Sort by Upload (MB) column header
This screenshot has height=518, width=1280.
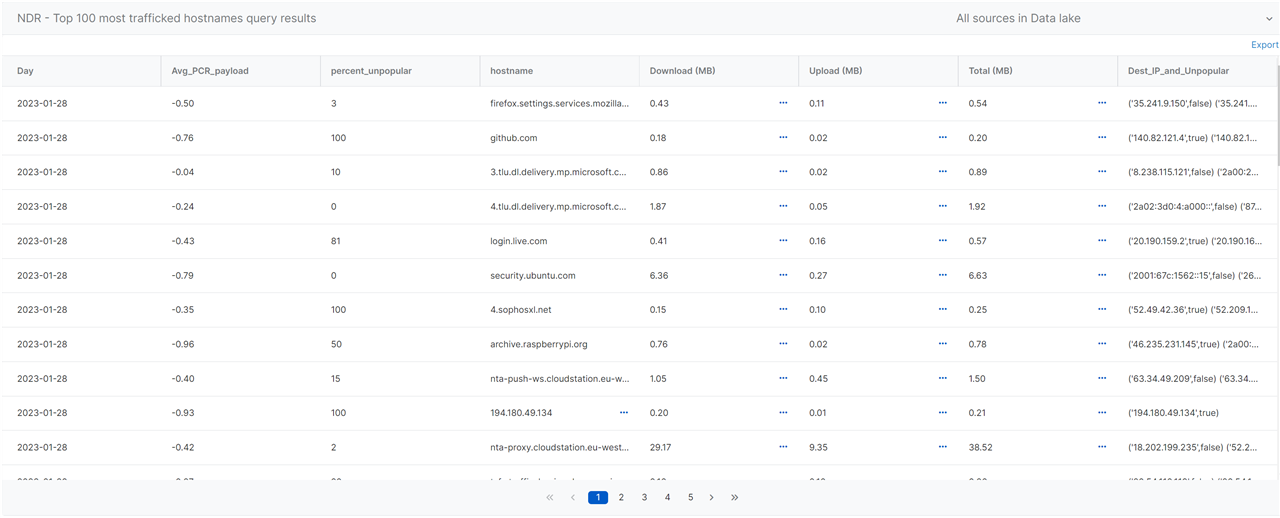tap(835, 71)
